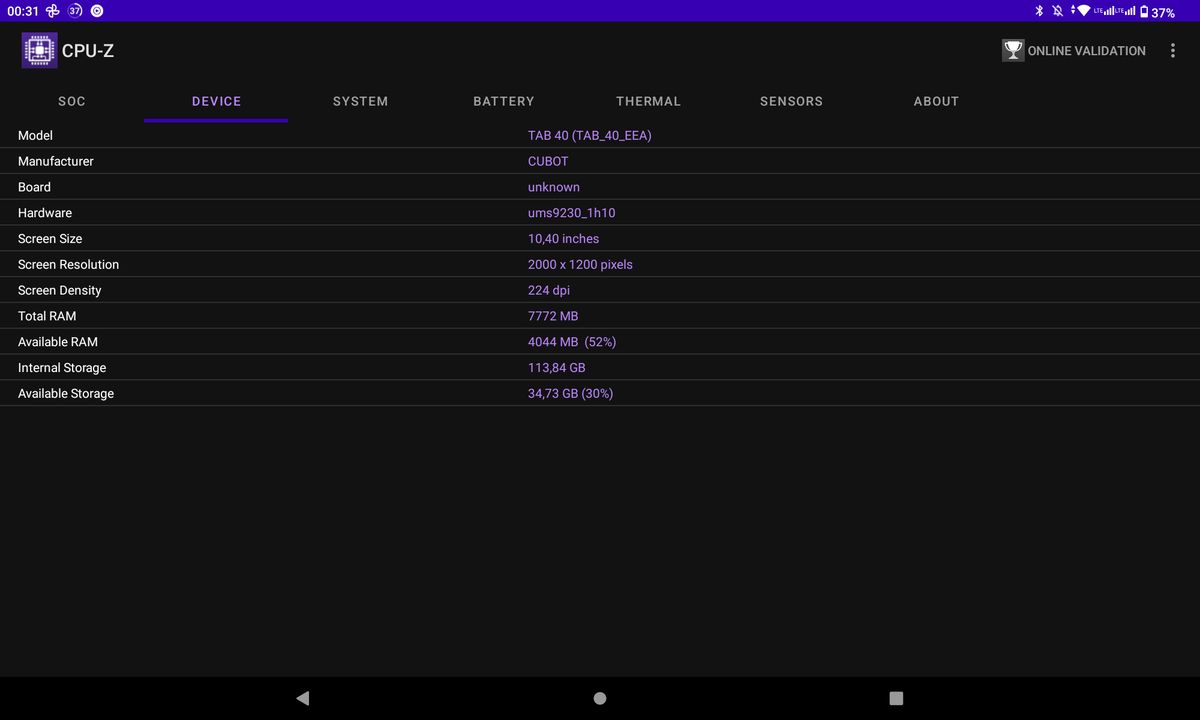Show the THERMAL tab
The height and width of the screenshot is (720, 1200).
pyautogui.click(x=648, y=101)
